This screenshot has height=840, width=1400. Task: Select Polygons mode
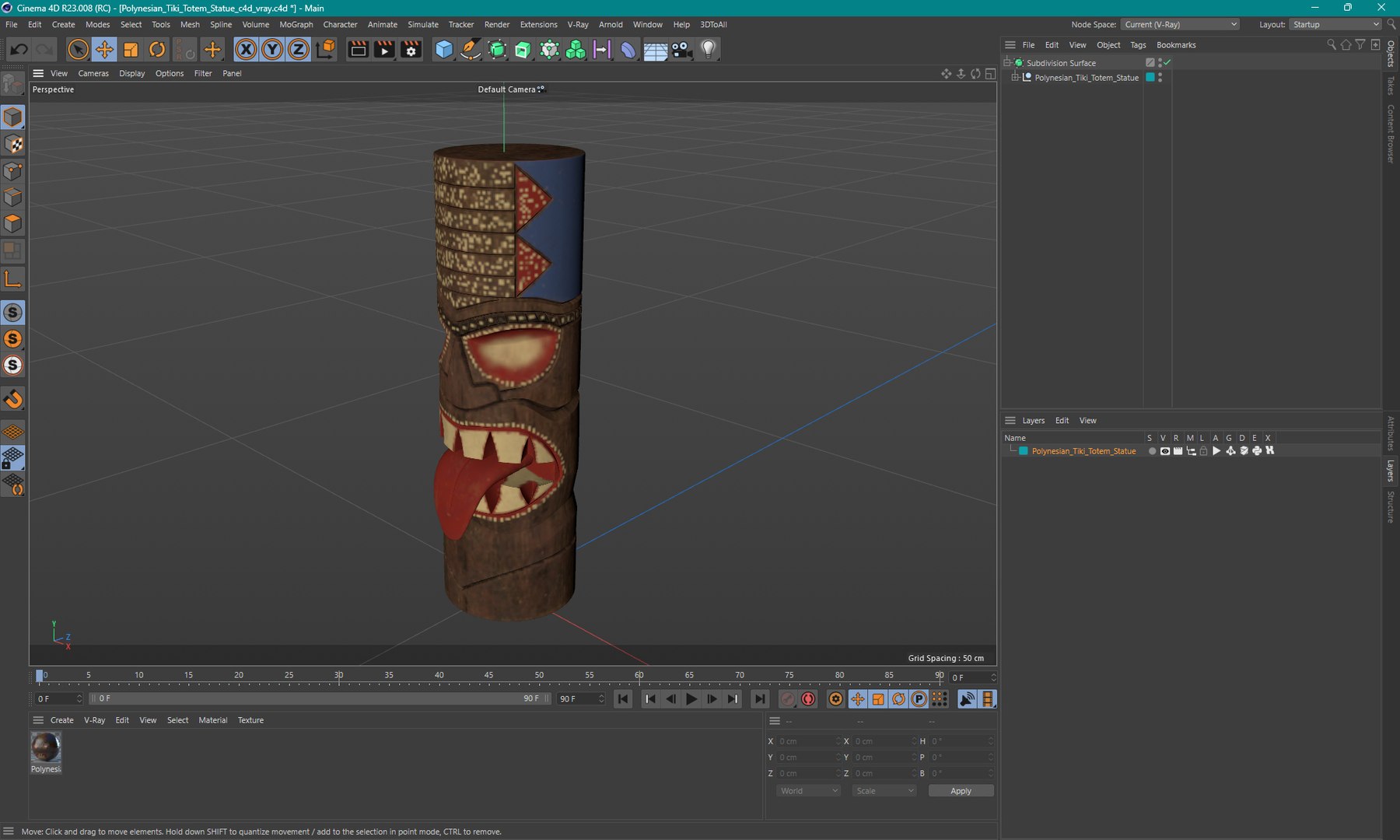click(x=13, y=224)
